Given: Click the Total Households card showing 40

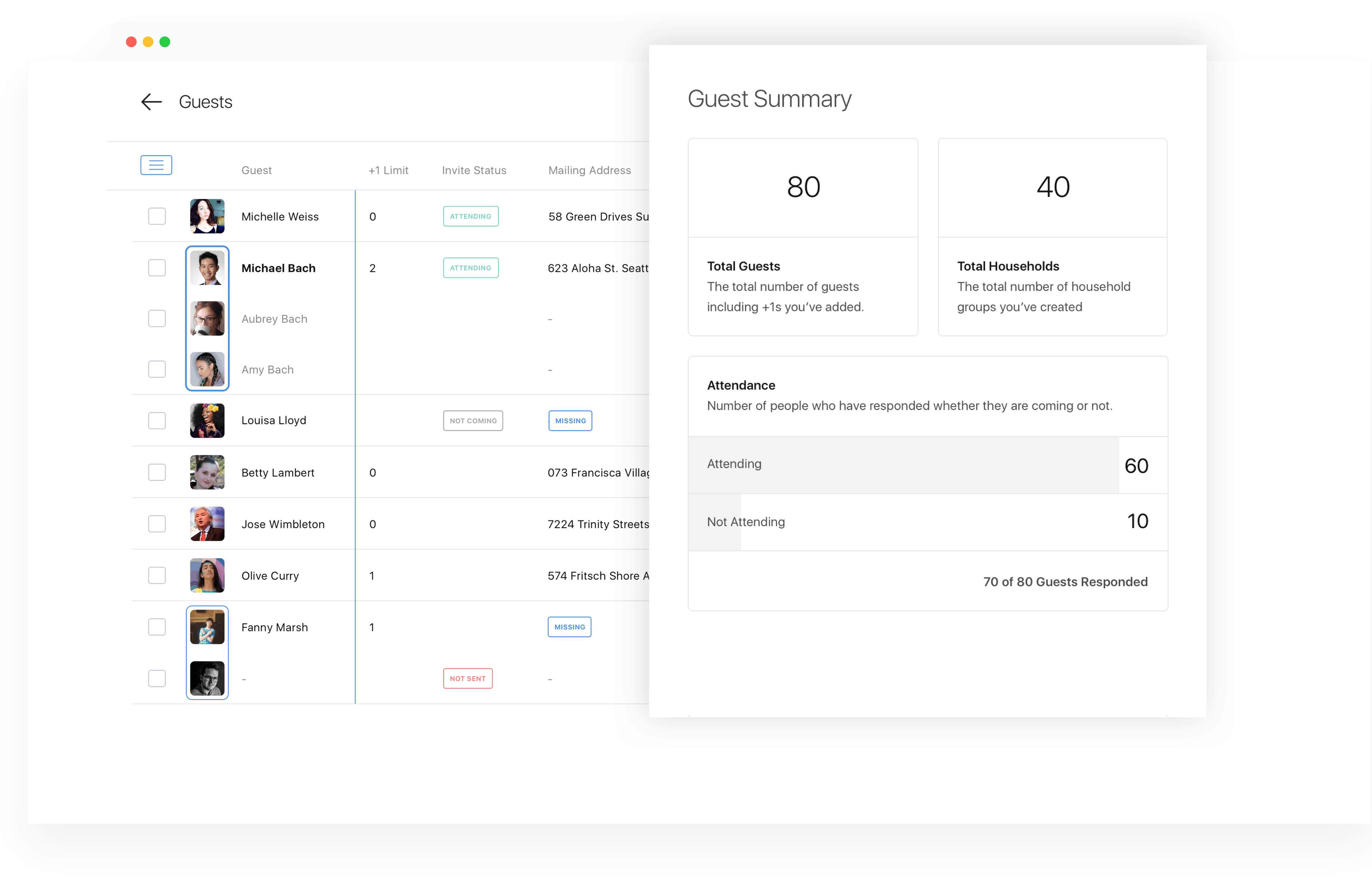Looking at the screenshot, I should point(1052,236).
